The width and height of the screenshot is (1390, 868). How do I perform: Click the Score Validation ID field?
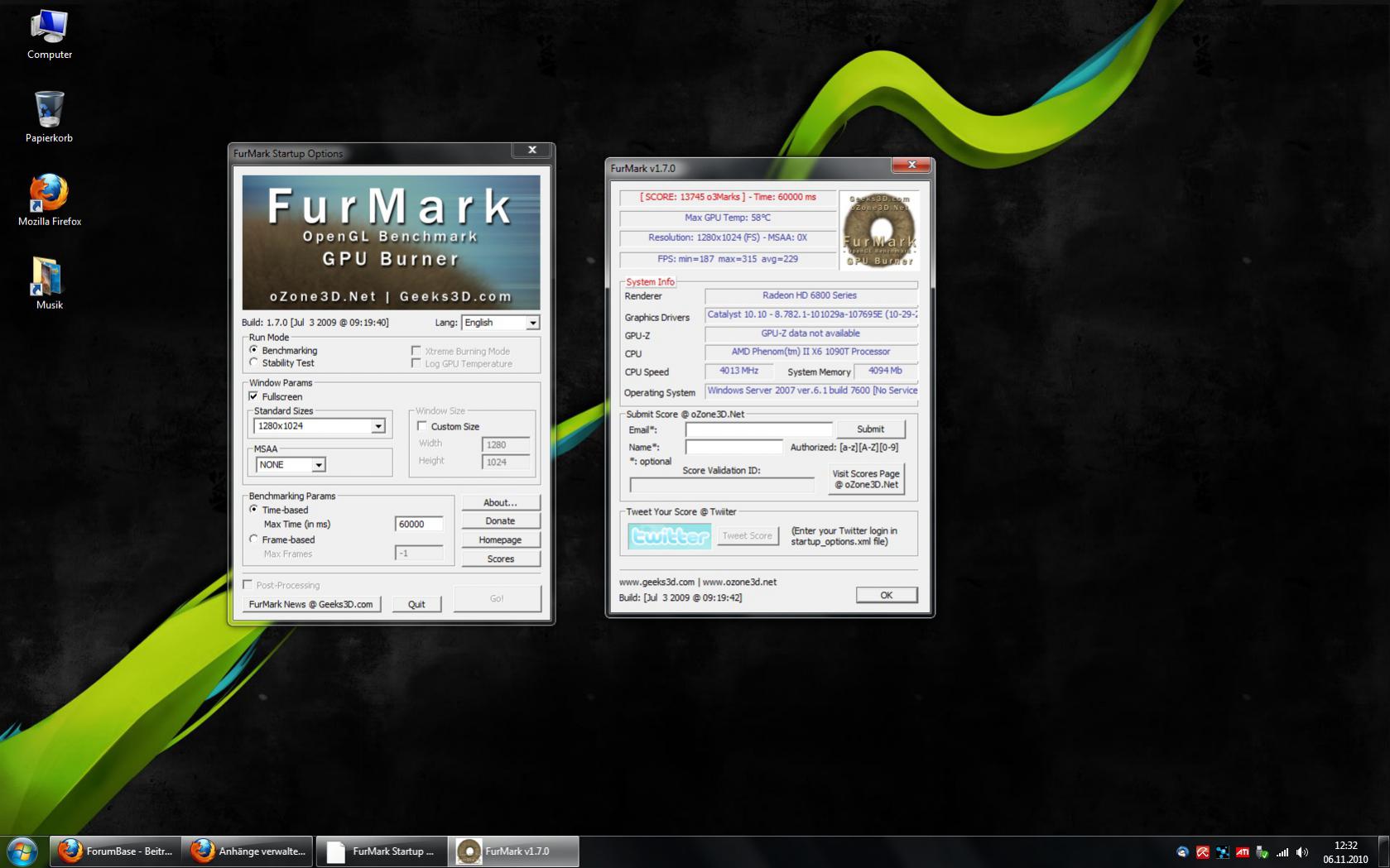tap(722, 485)
